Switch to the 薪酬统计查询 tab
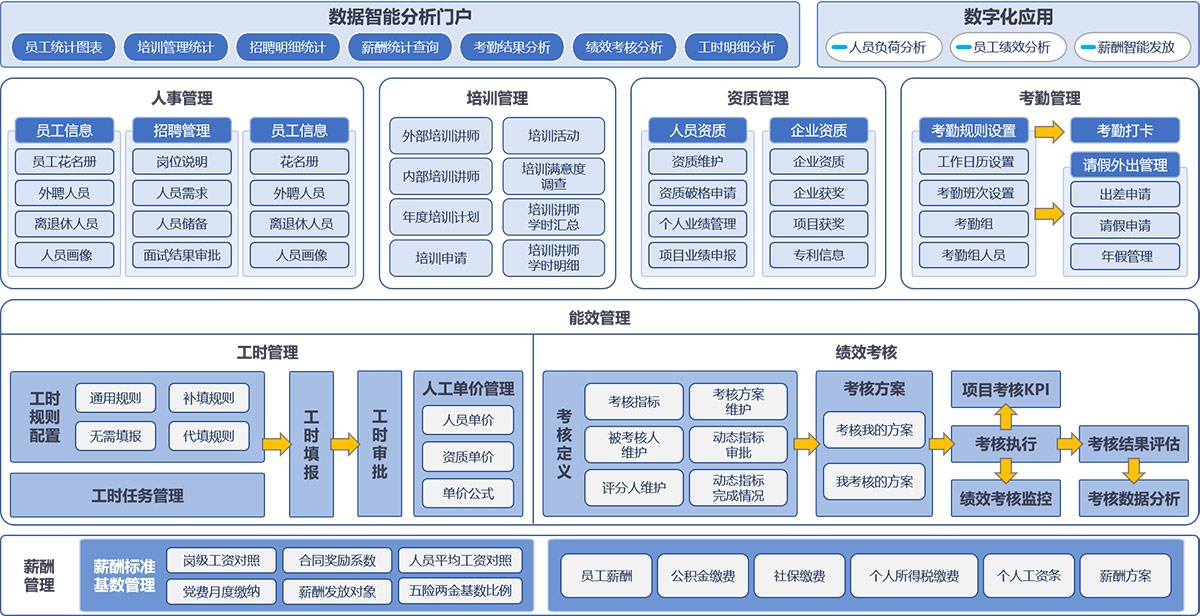The image size is (1200, 616). [400, 47]
